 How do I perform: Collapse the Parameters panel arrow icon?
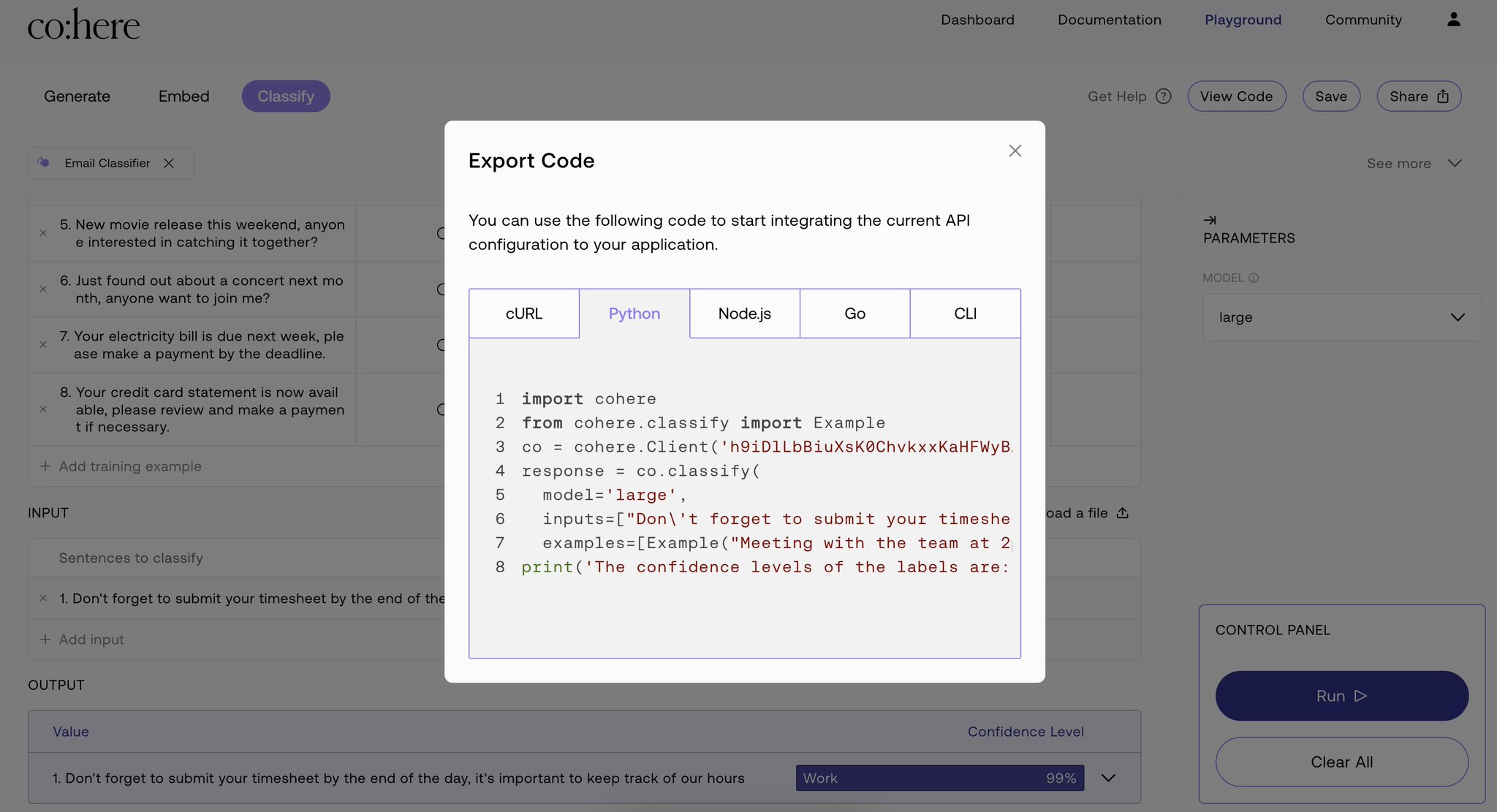point(1210,220)
